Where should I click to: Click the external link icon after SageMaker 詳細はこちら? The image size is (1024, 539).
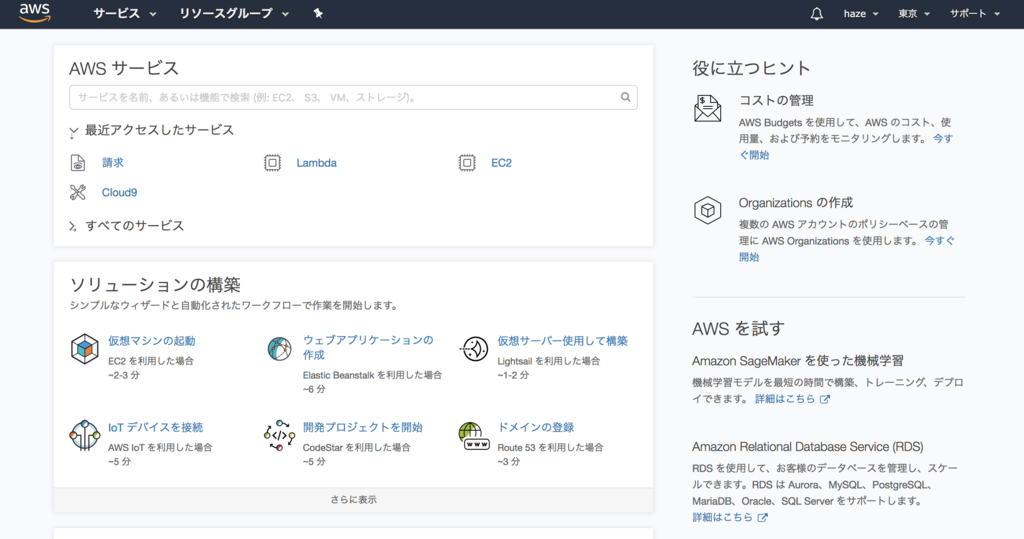coord(825,399)
